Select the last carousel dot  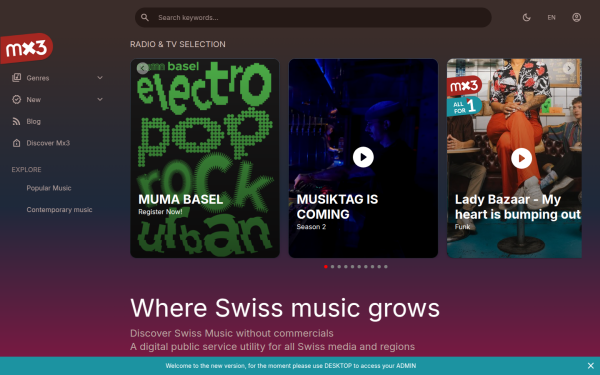coord(386,267)
